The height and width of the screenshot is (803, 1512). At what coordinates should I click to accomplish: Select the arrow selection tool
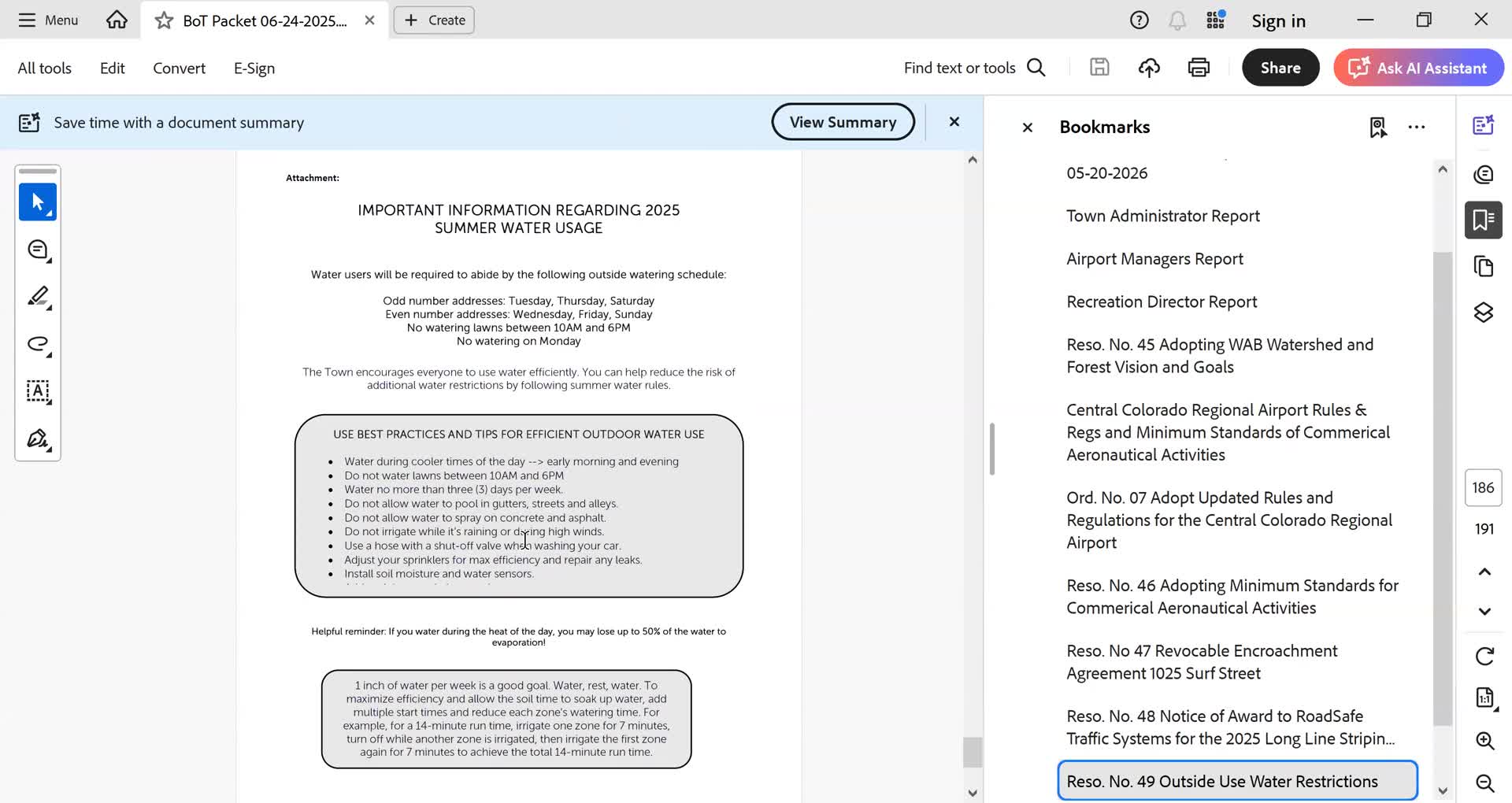37,202
